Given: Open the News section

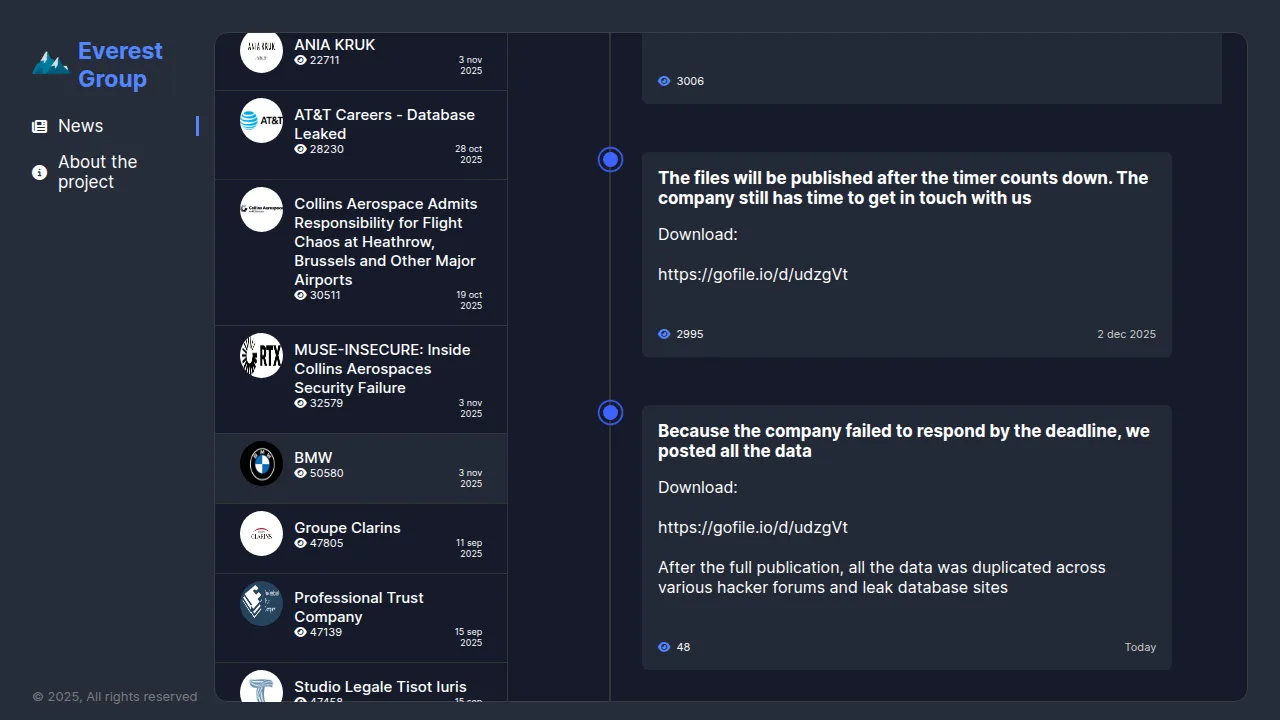Looking at the screenshot, I should [x=81, y=126].
